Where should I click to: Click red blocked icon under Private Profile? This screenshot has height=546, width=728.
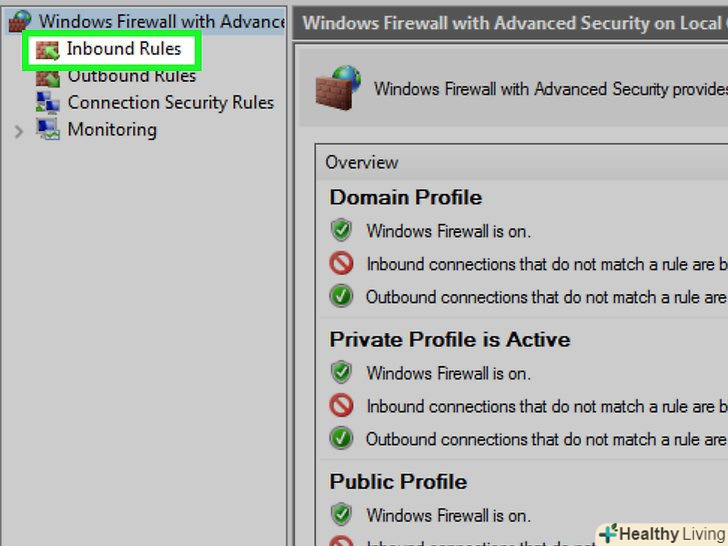pyautogui.click(x=342, y=406)
